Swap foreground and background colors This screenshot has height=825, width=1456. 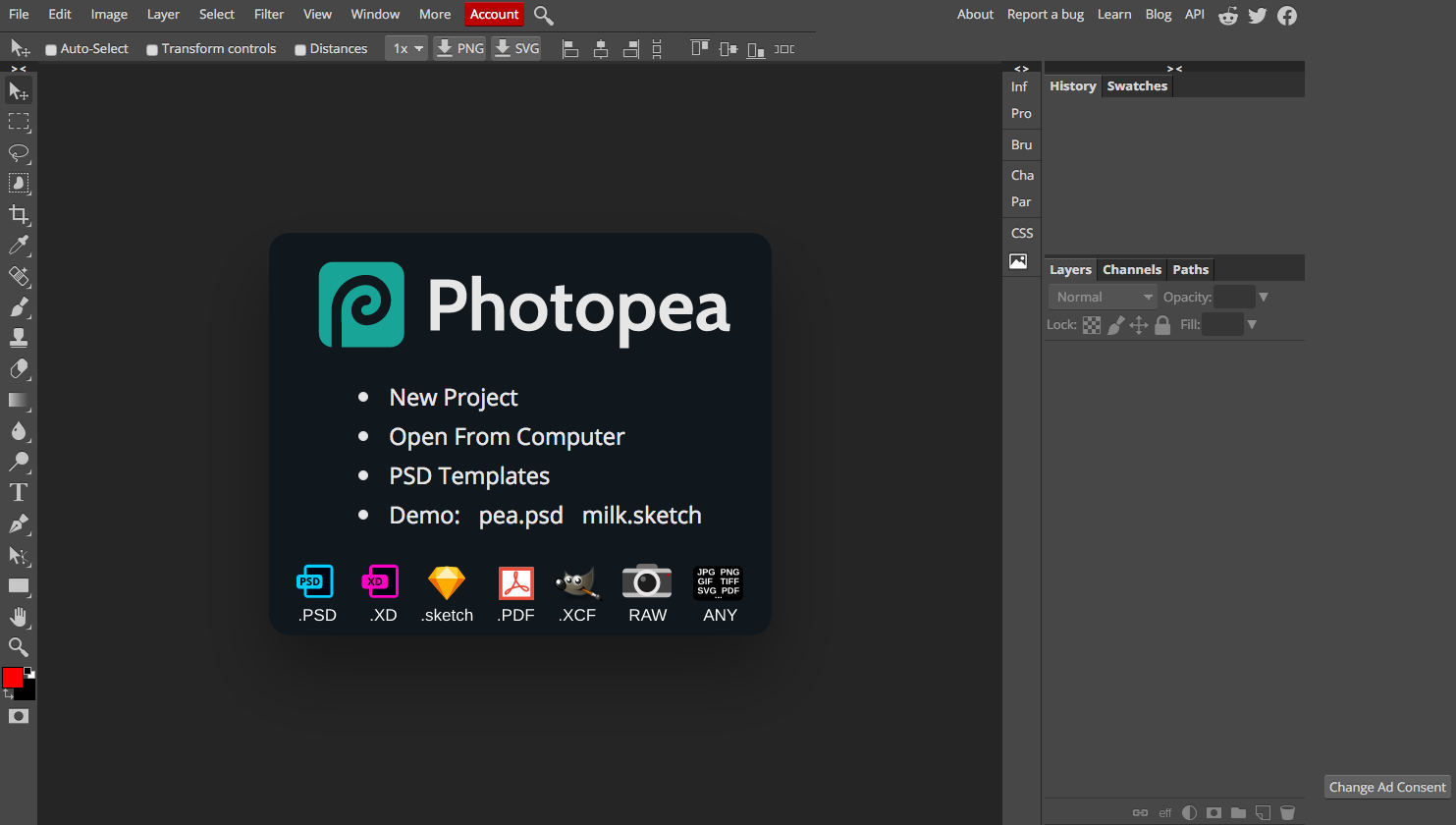pyautogui.click(x=8, y=694)
